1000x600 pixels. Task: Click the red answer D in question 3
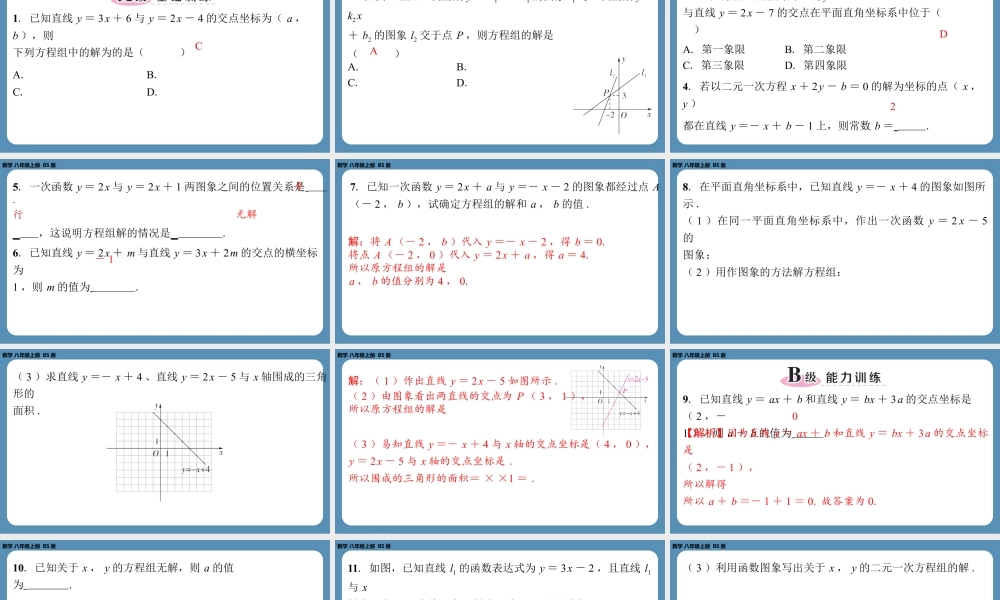pos(941,33)
